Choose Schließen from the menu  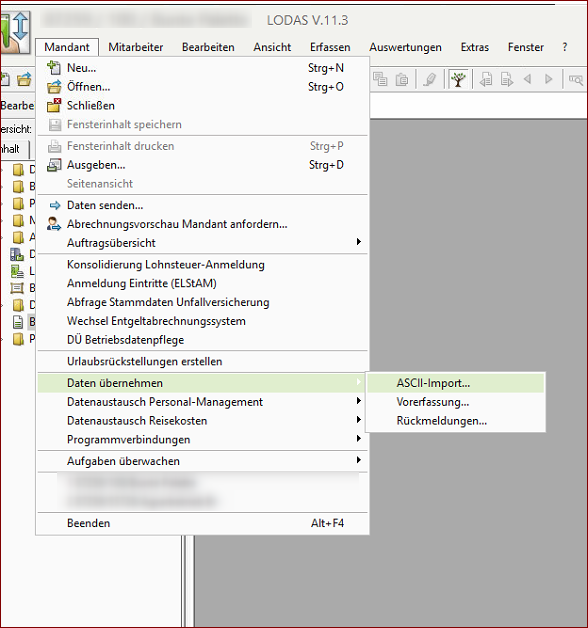pos(203,106)
